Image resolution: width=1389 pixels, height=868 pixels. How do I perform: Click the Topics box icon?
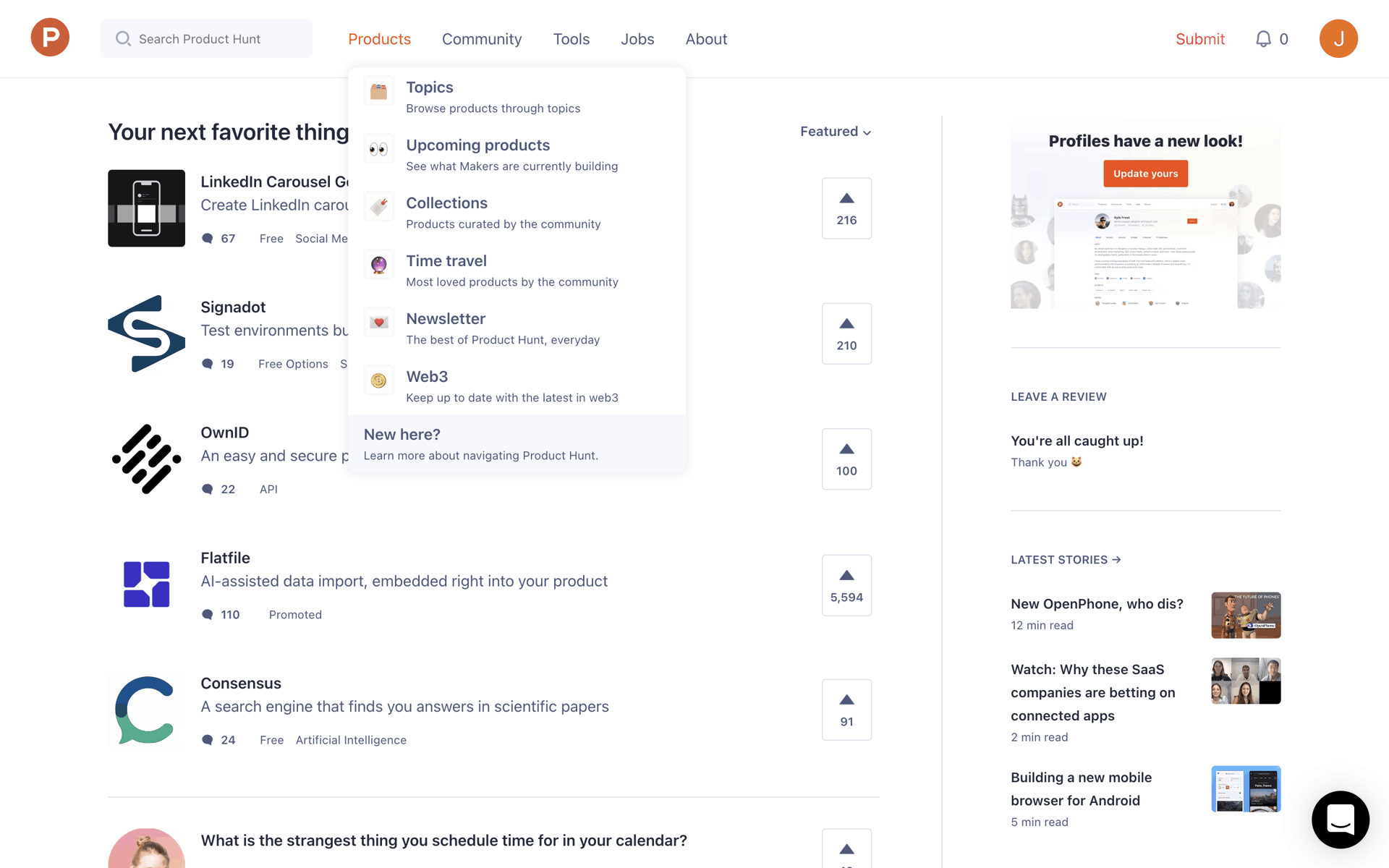379,91
